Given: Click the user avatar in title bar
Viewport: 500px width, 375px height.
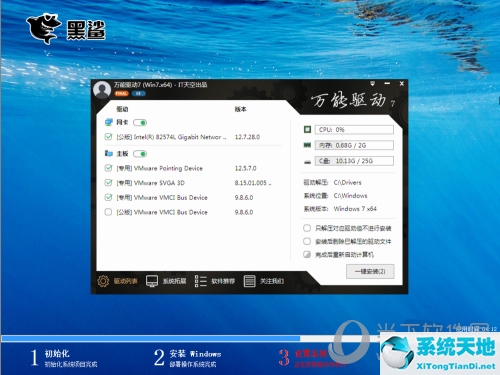Looking at the screenshot, I should tap(102, 89).
